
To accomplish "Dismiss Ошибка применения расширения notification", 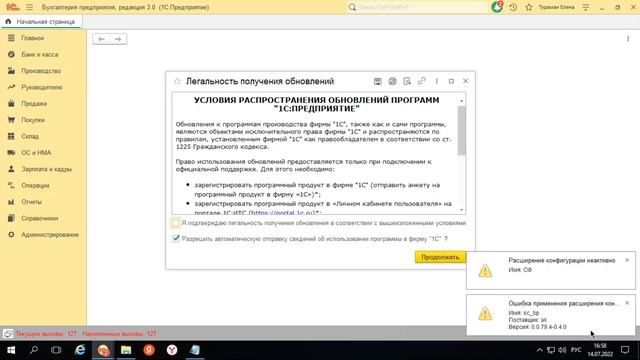I will (627, 303).
